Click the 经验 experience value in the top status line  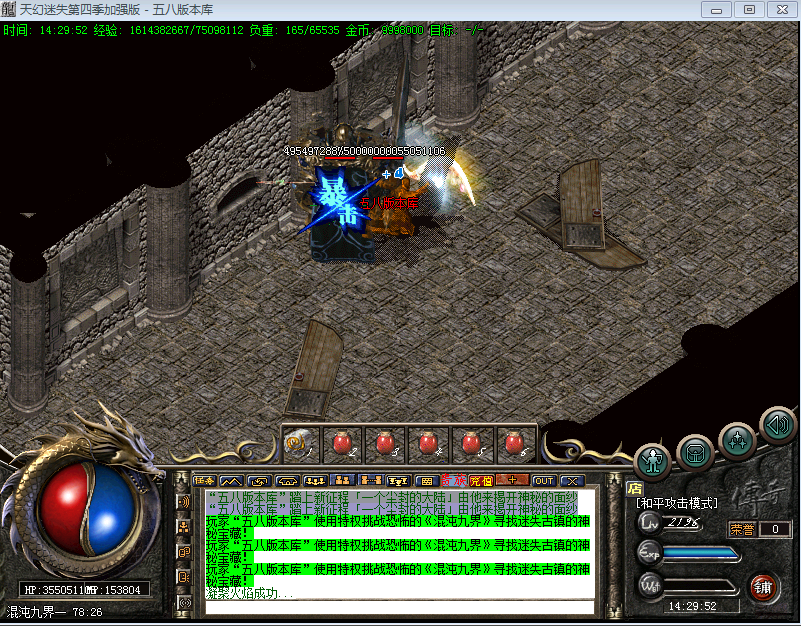(169, 30)
